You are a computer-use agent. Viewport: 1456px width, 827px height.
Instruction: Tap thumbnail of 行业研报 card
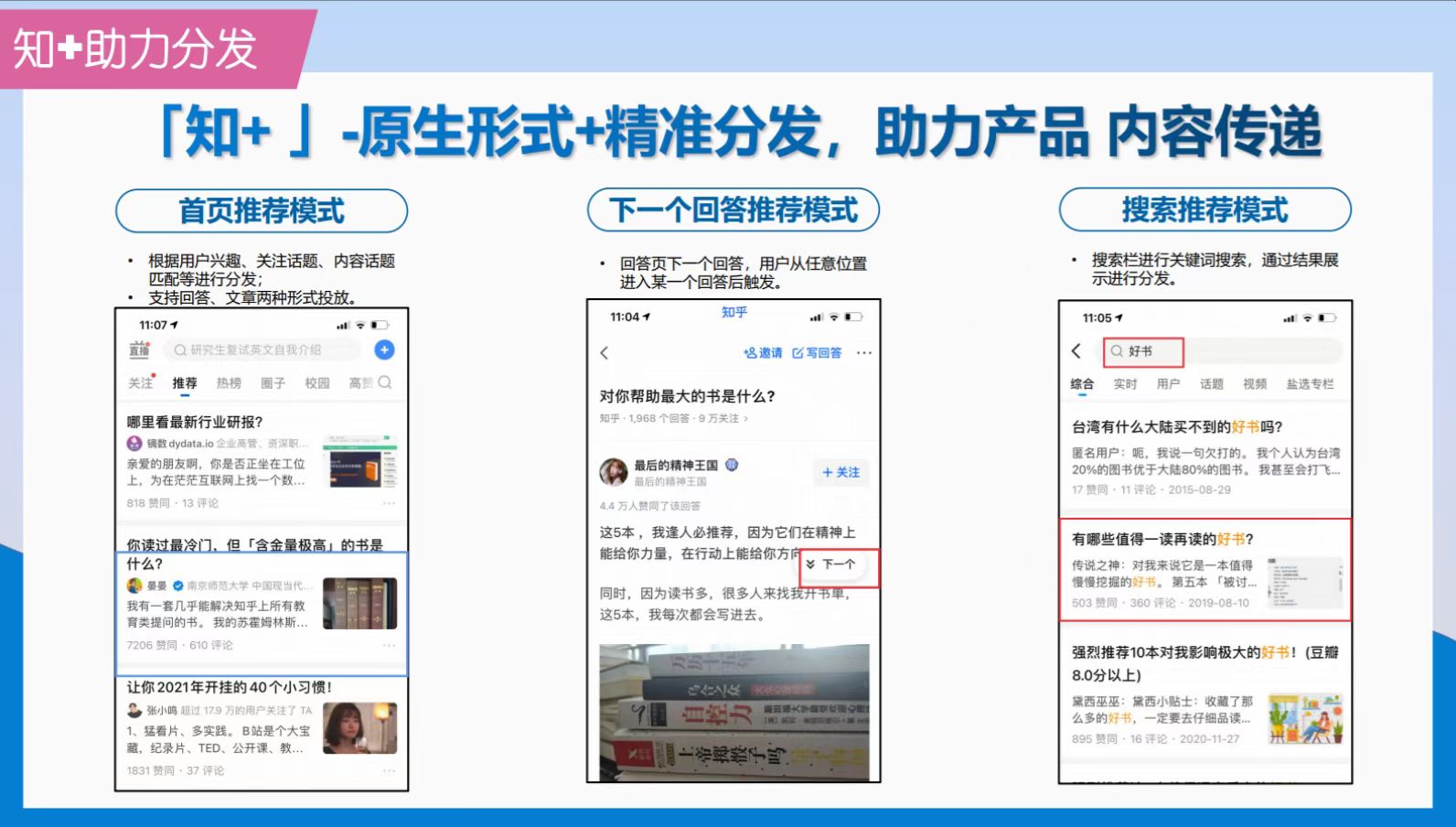360,462
